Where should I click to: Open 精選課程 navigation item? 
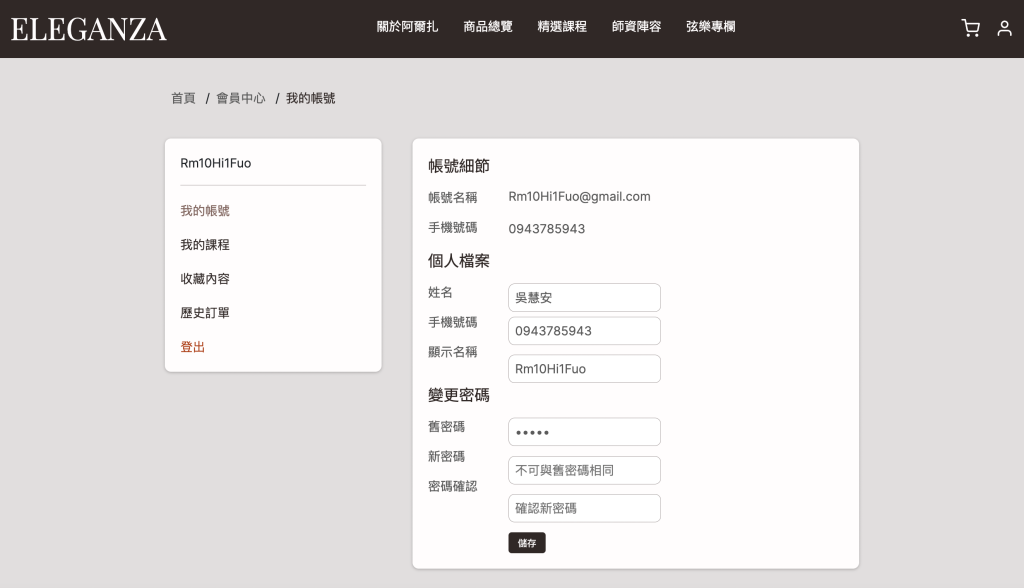(562, 27)
